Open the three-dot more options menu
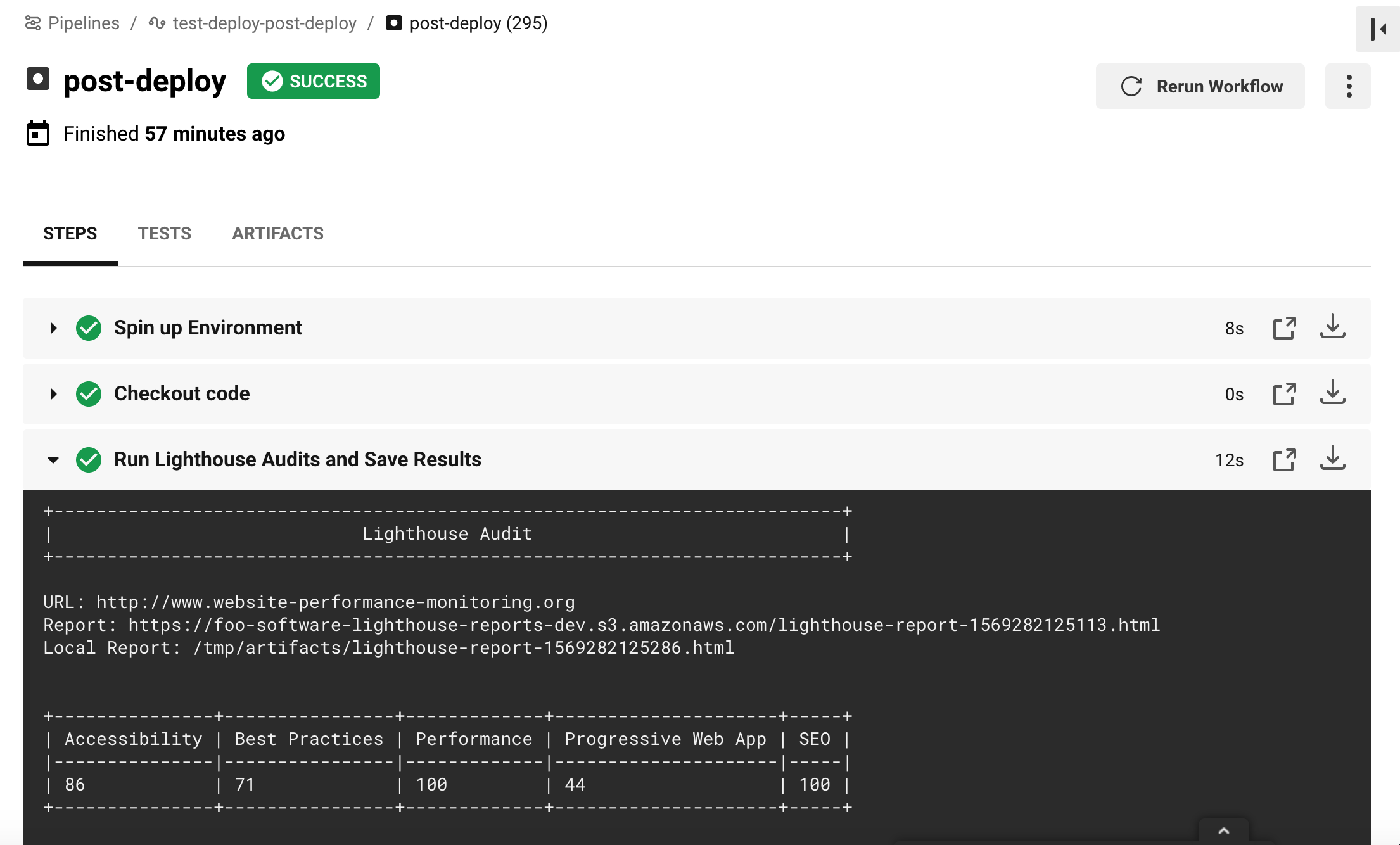 pos(1349,86)
